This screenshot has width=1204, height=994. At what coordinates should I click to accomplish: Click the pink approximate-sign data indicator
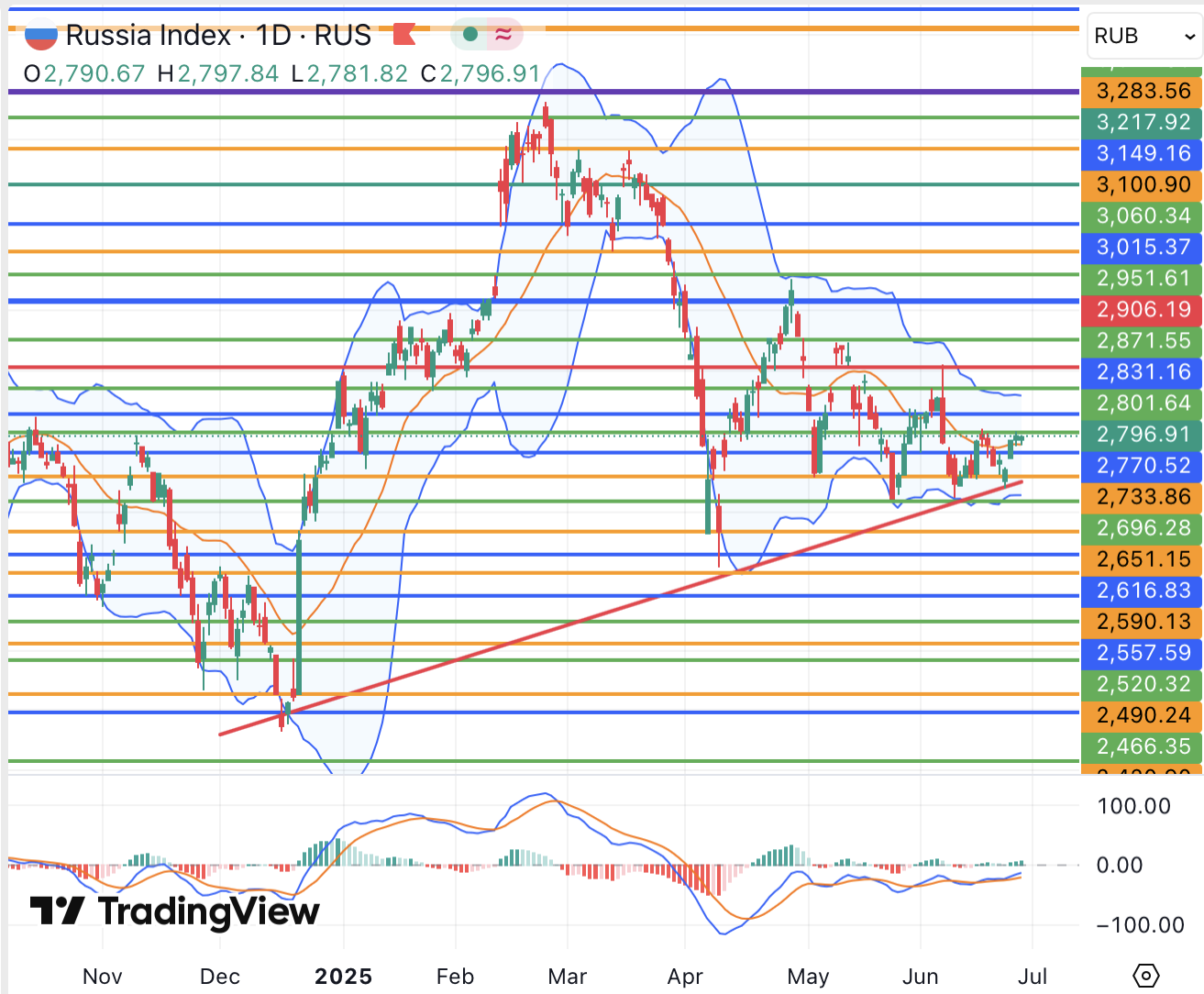[503, 35]
